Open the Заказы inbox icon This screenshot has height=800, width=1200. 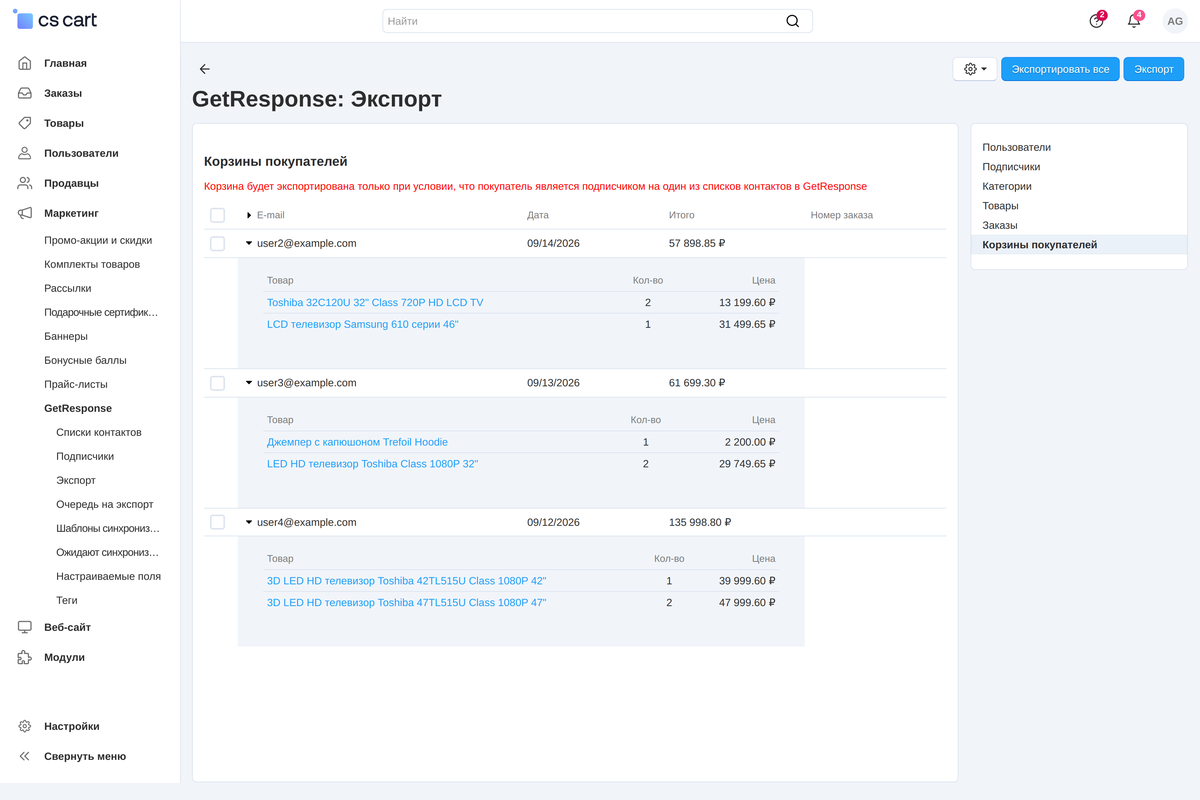[25, 93]
